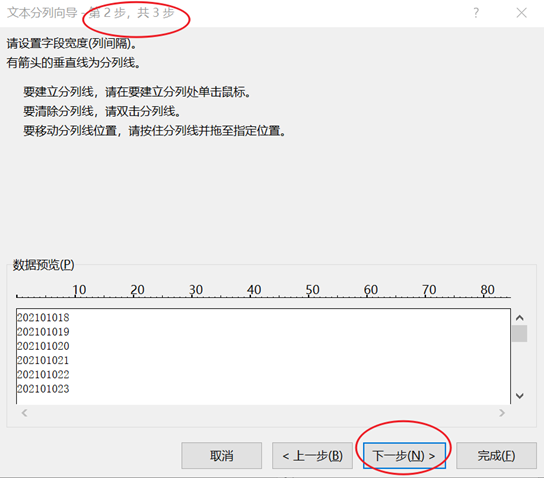Click preview row 20210102 2

(x=43, y=374)
